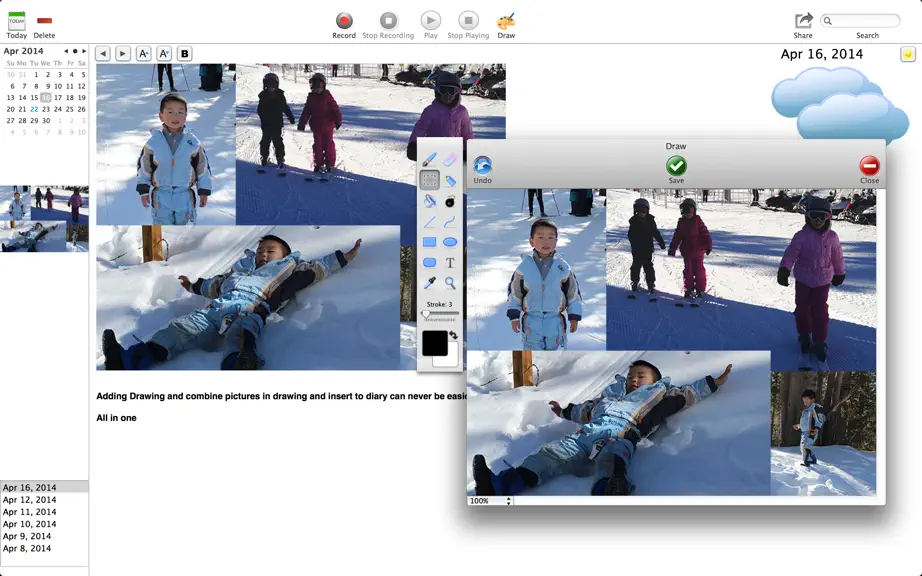Choose the rectangular selection tool

click(429, 180)
